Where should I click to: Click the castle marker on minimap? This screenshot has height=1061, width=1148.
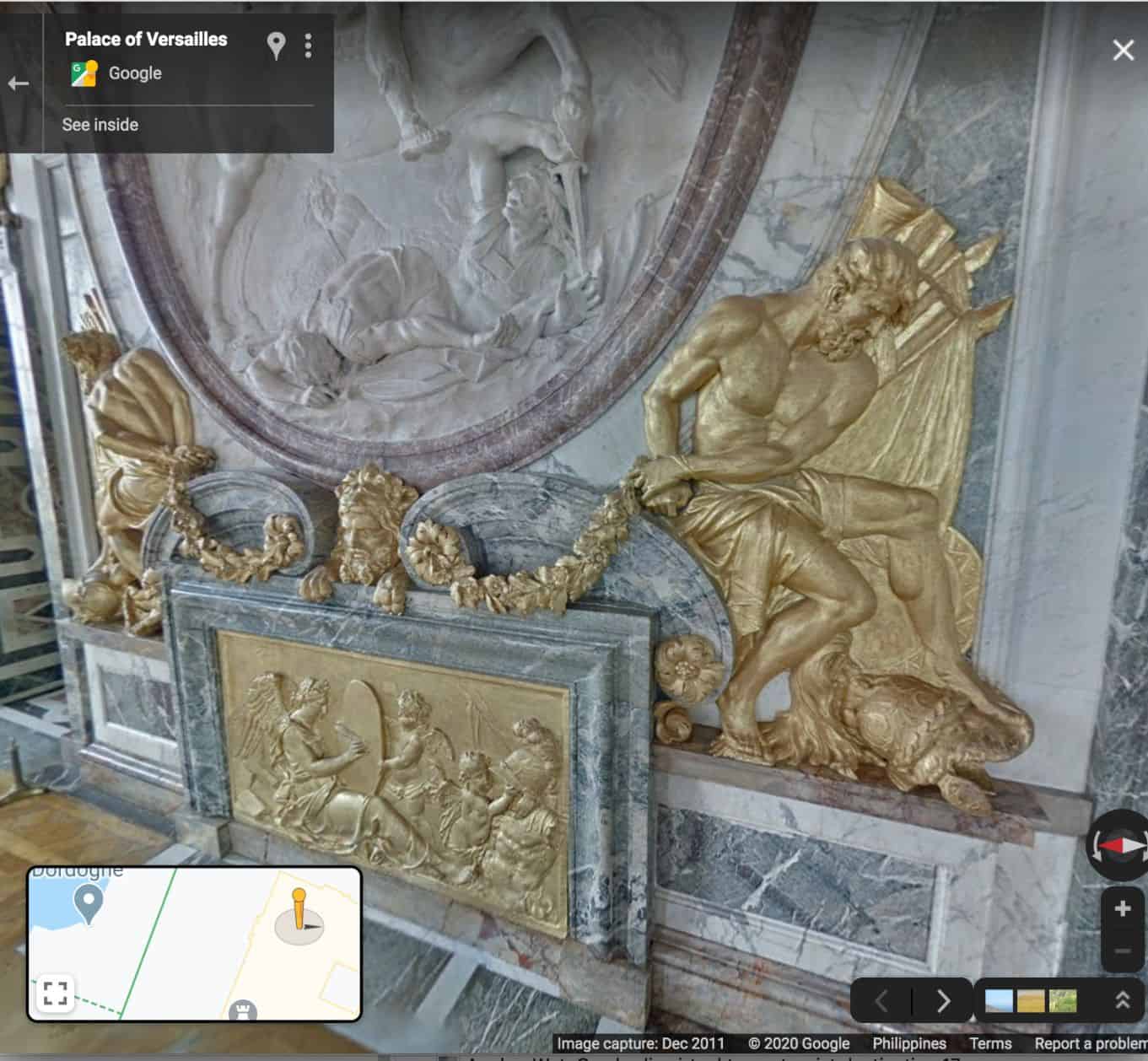coord(243,1010)
